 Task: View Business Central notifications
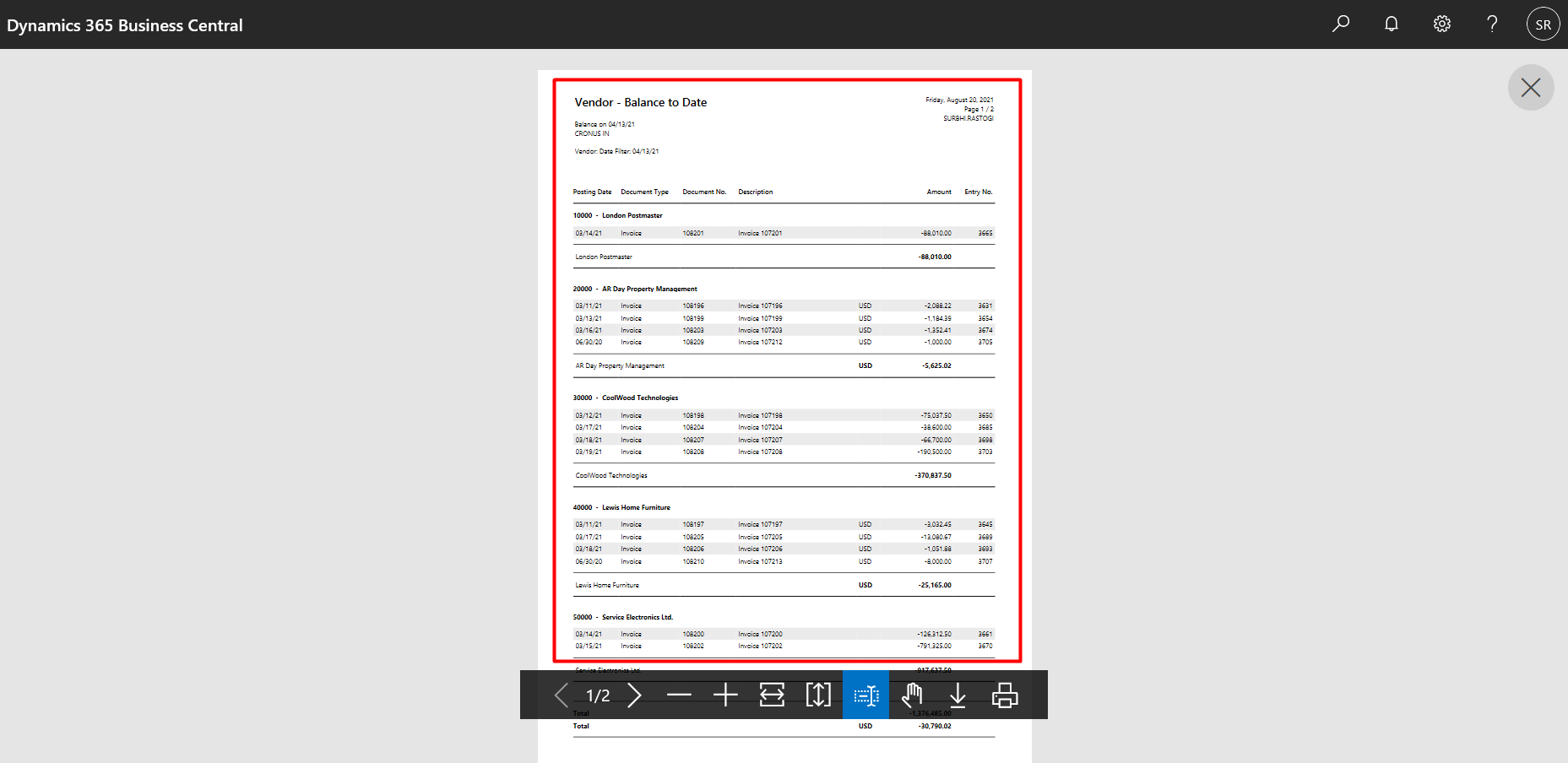point(1391,24)
